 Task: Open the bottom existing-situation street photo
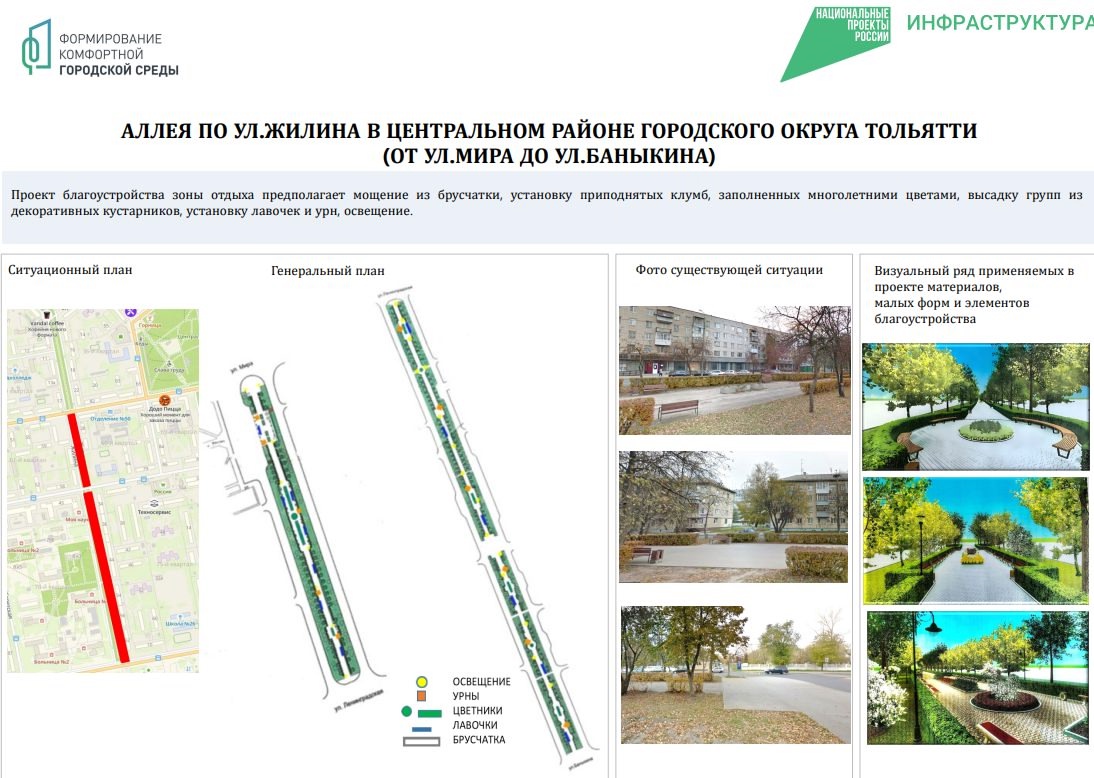click(x=734, y=674)
